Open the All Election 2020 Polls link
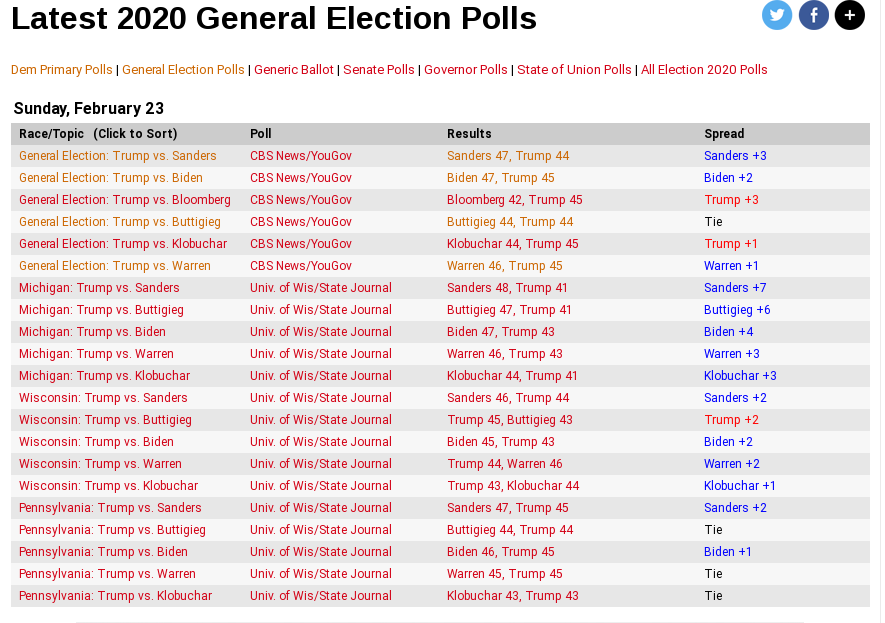The height and width of the screenshot is (623, 885). [x=704, y=69]
